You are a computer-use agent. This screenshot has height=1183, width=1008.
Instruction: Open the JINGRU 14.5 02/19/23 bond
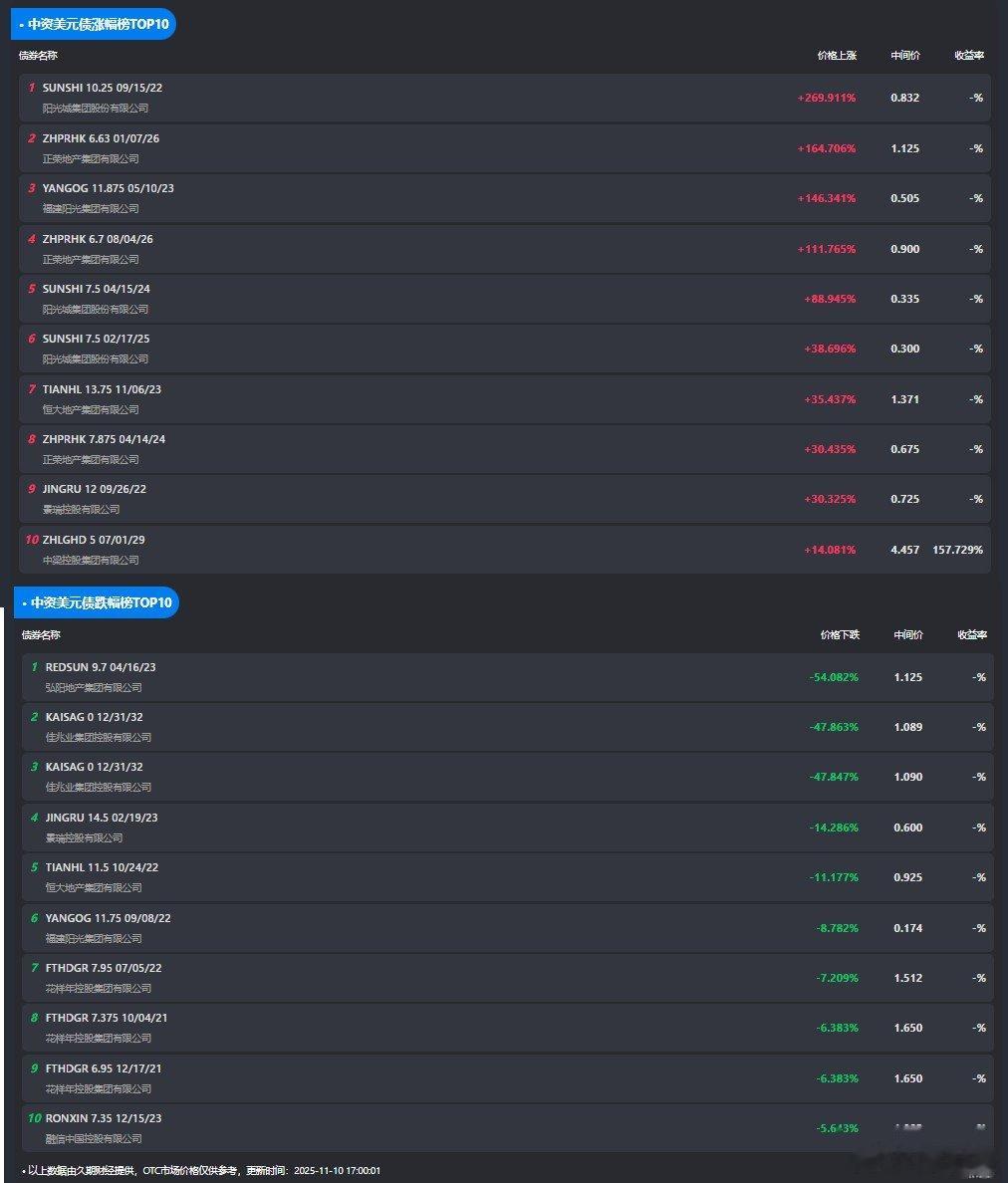pyautogui.click(x=102, y=818)
